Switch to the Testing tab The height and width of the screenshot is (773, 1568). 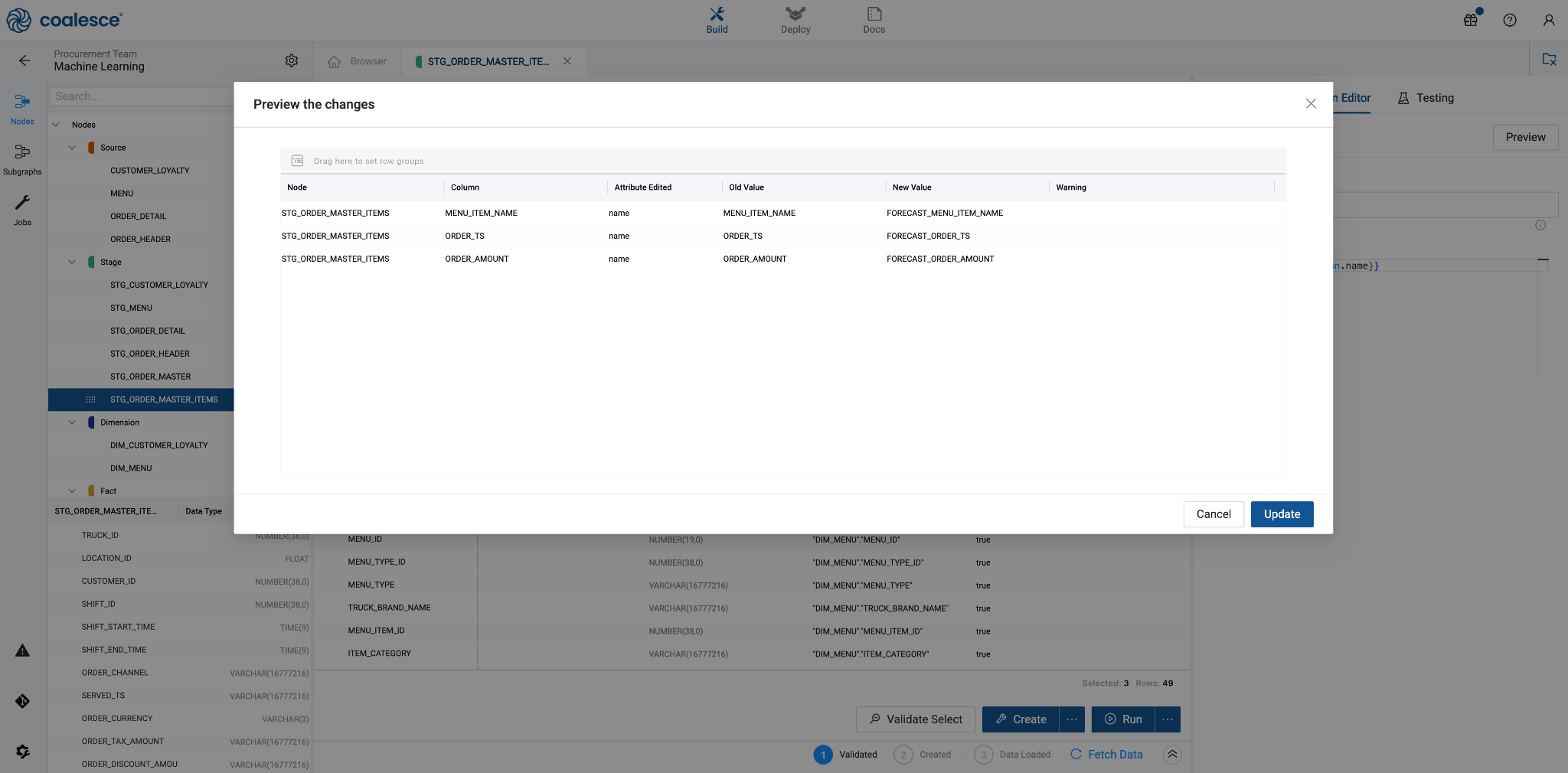pos(1426,98)
